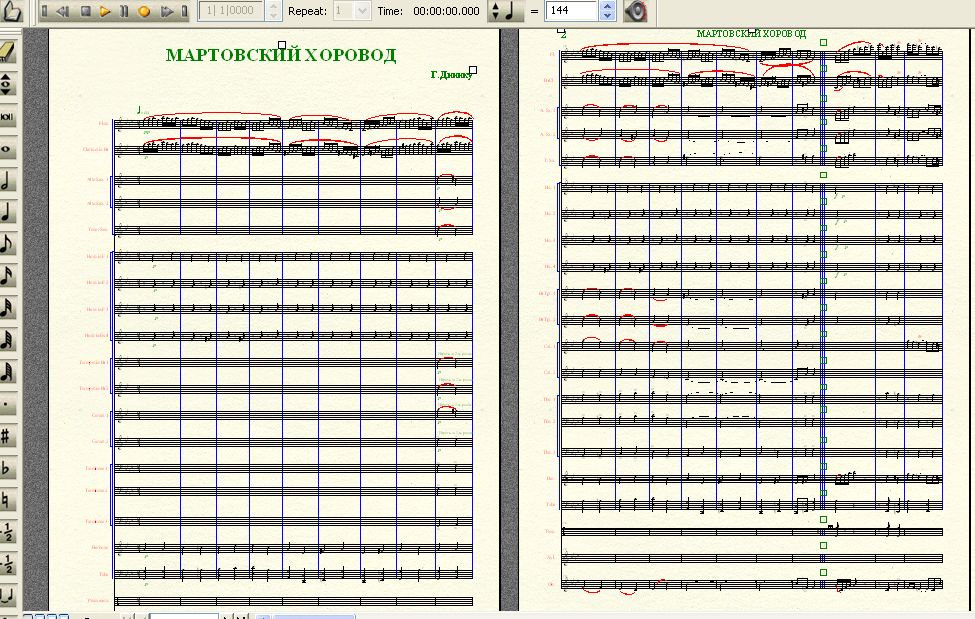Click the rewind-to-beginning playback button
Viewport: 975px width, 619px height.
click(x=44, y=11)
